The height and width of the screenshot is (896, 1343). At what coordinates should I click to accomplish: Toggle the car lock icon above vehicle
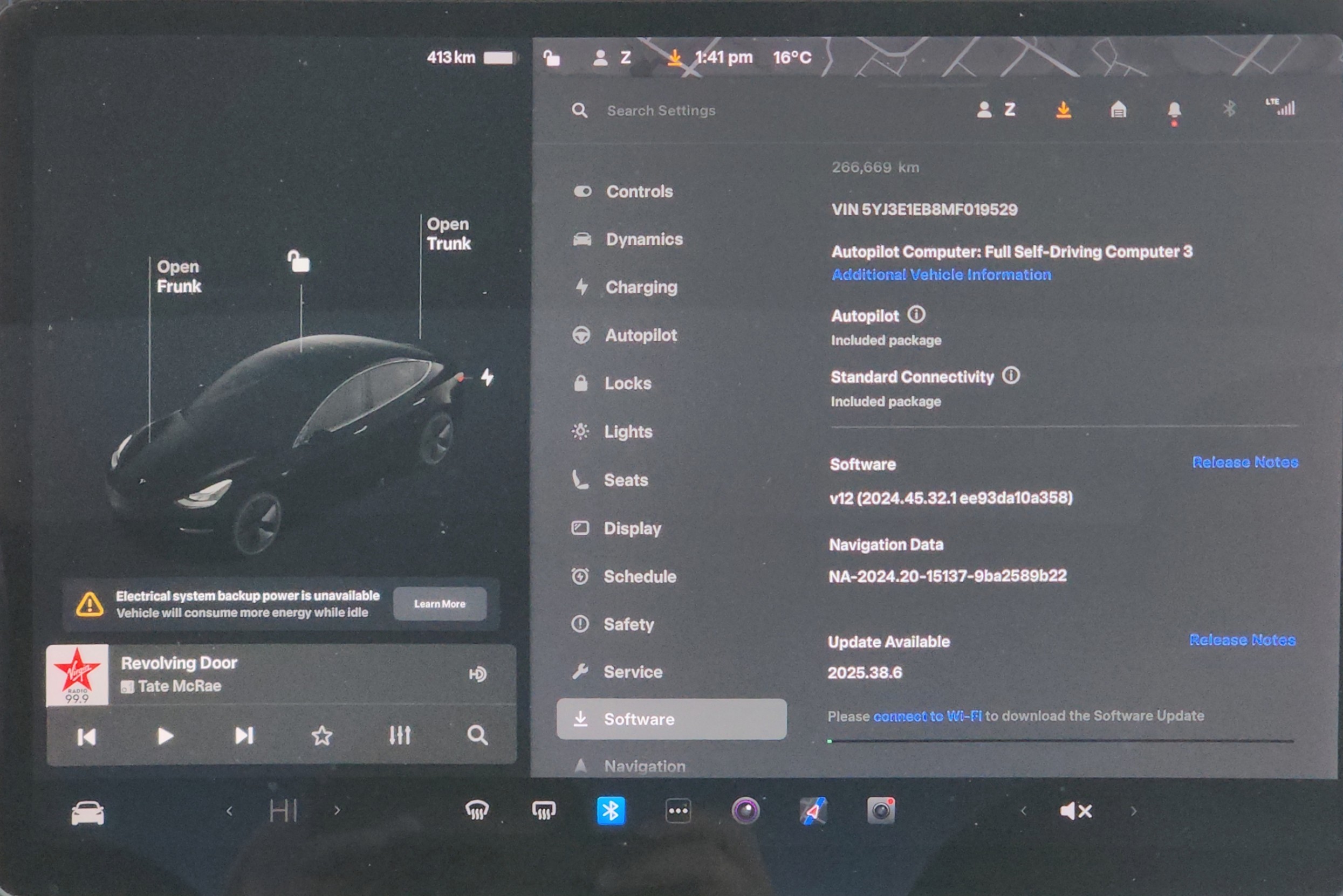(x=298, y=261)
